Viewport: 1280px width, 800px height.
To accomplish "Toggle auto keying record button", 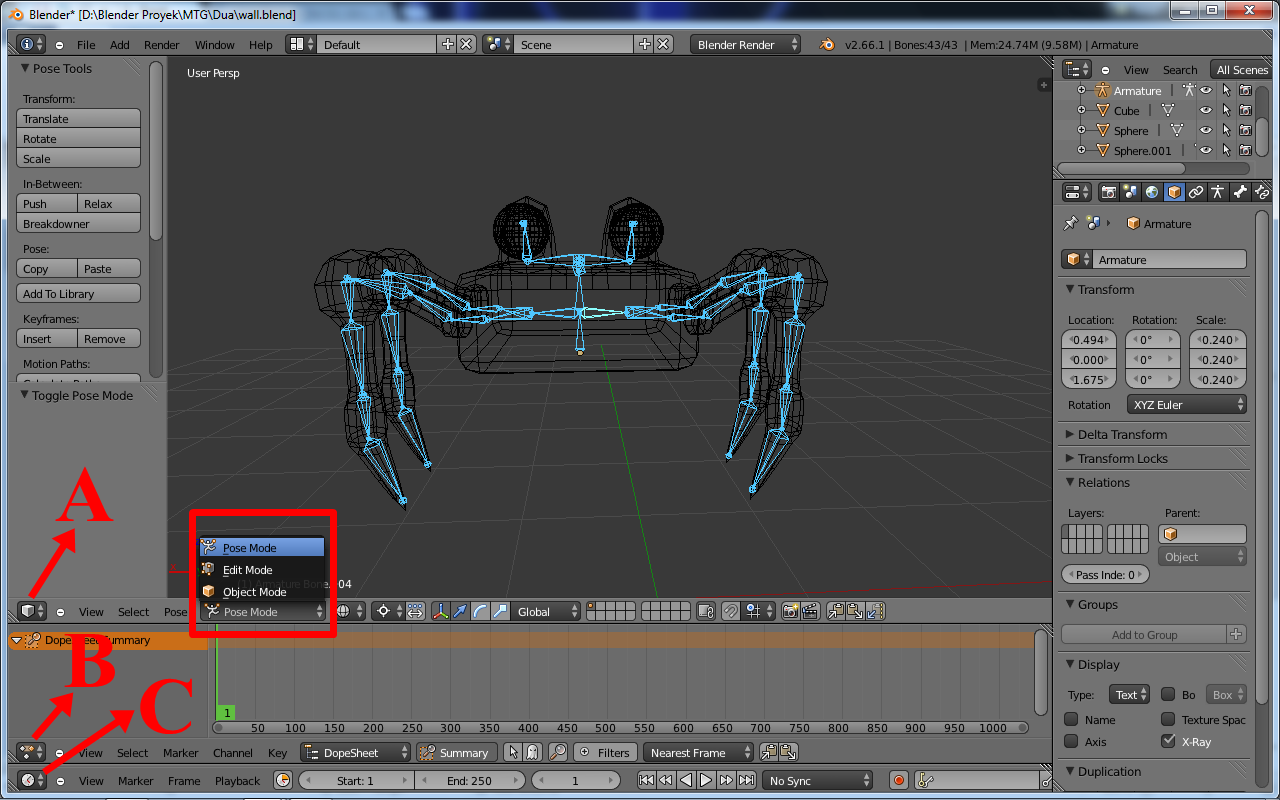I will [898, 780].
